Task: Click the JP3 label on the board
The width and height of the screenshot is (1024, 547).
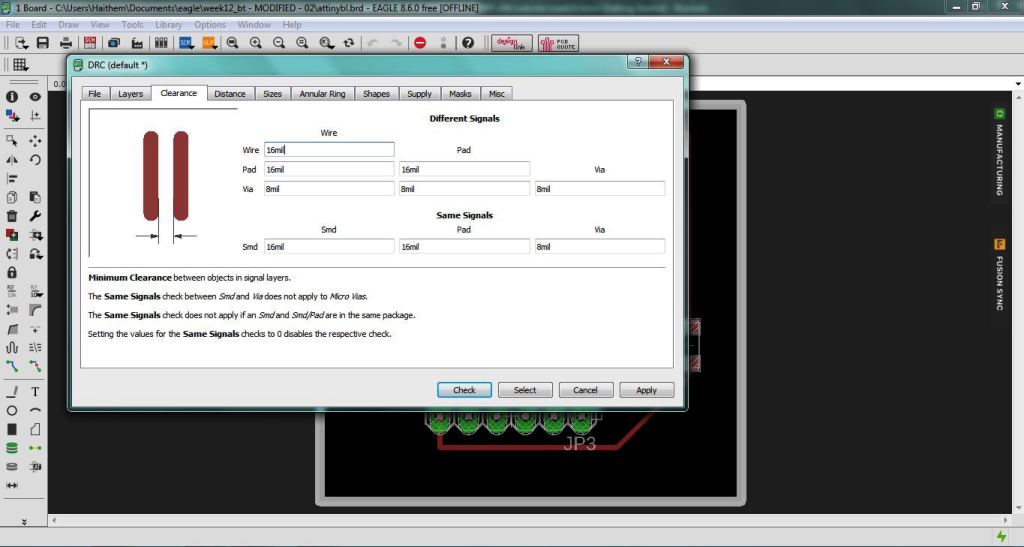Action: click(x=579, y=444)
